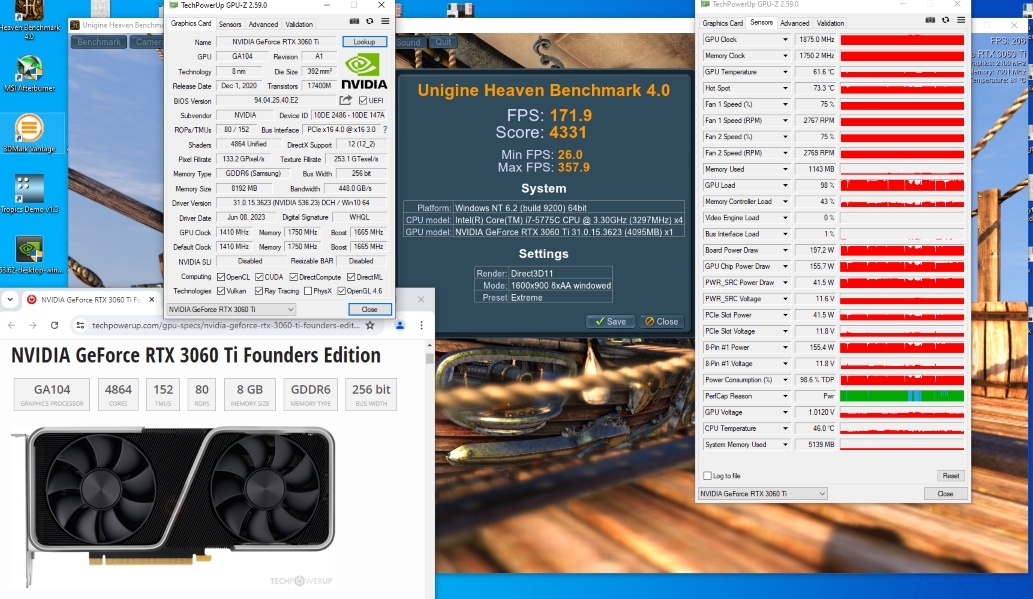1033x599 pixels.
Task: Open GPU selector dropdown in Sensors window
Action: tap(762, 493)
